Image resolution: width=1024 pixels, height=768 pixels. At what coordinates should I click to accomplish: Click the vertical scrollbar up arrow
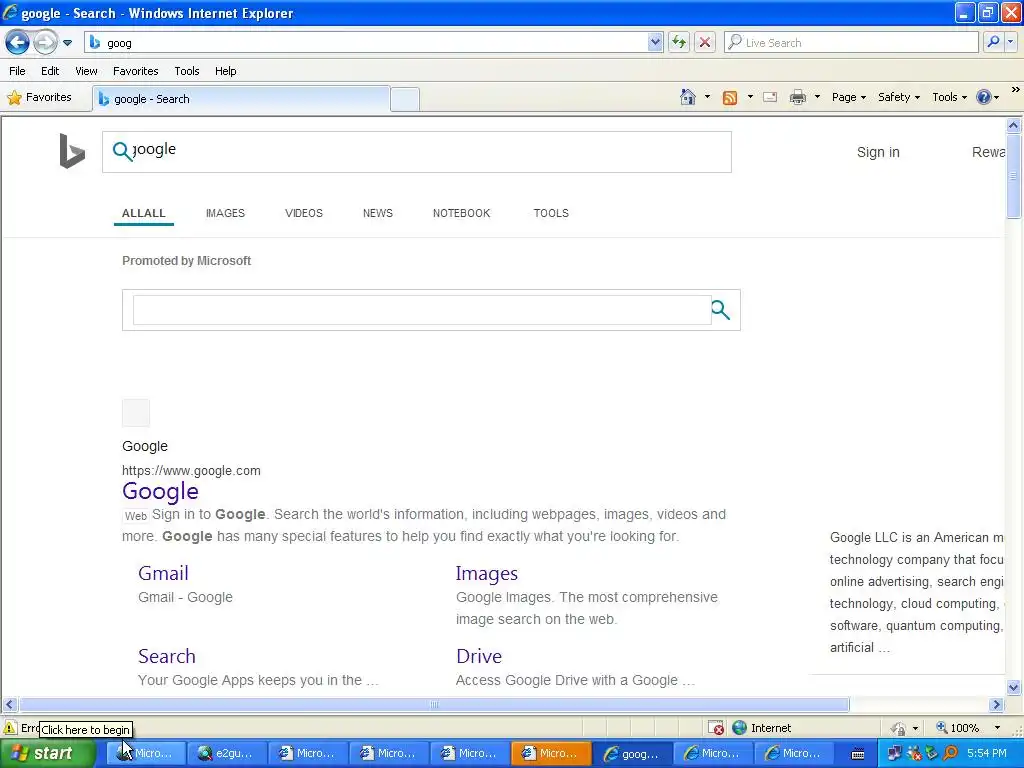tap(1014, 125)
